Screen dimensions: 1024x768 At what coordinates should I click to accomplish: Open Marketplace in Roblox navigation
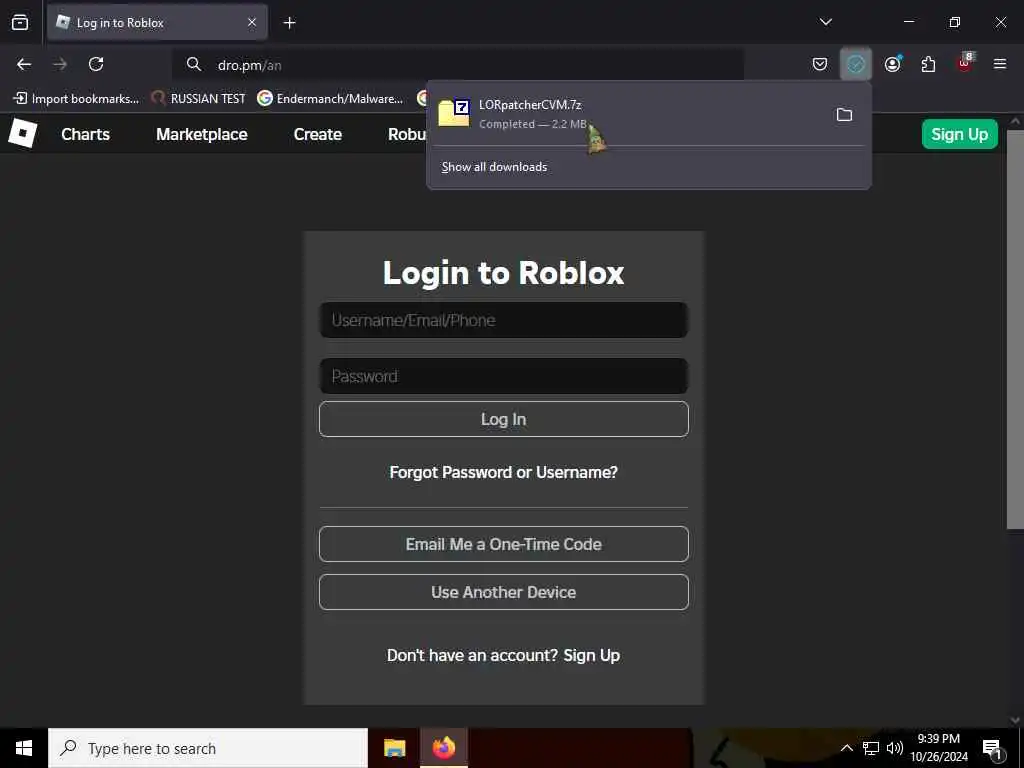(202, 134)
